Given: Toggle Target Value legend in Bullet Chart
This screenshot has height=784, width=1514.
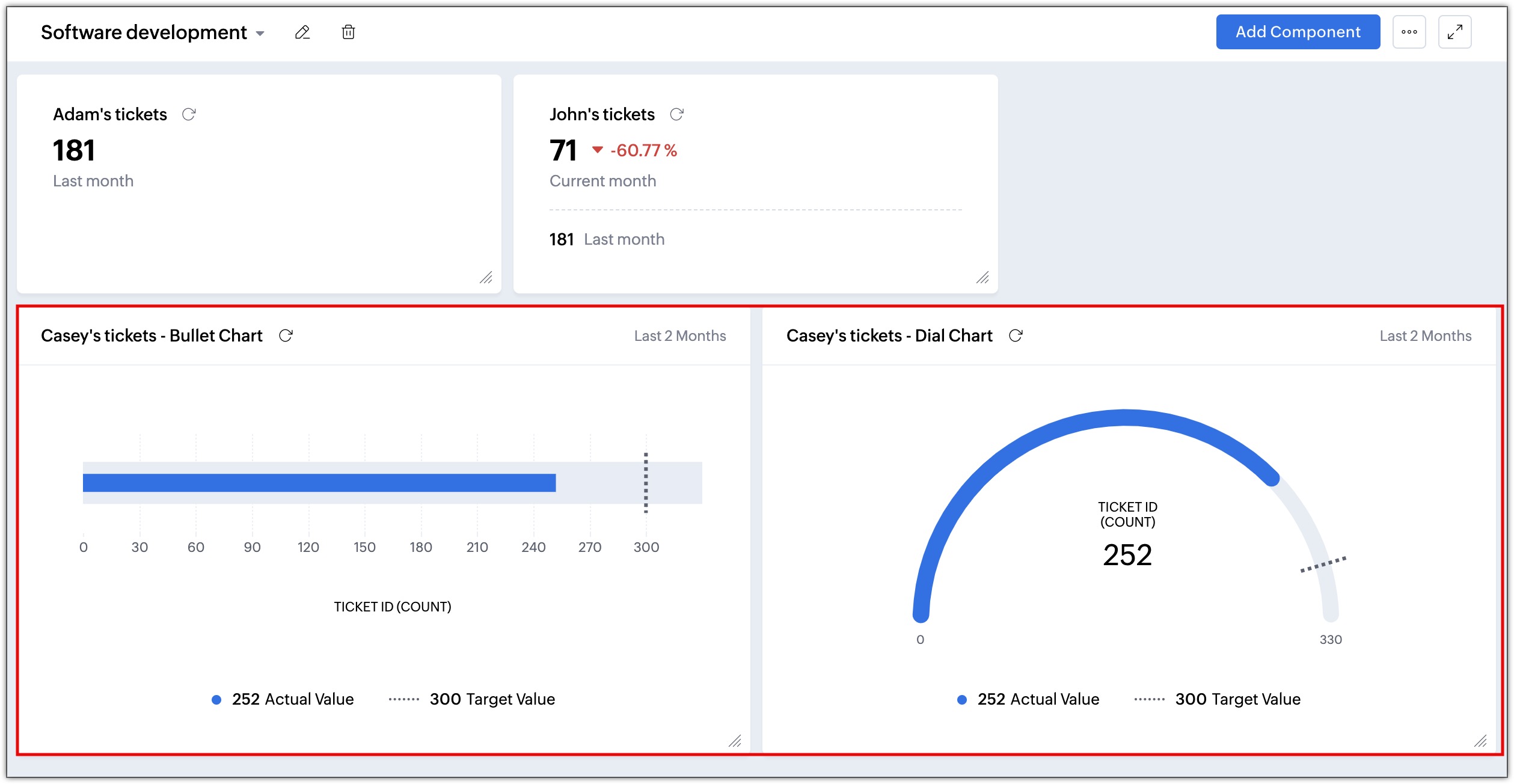Looking at the screenshot, I should [473, 699].
